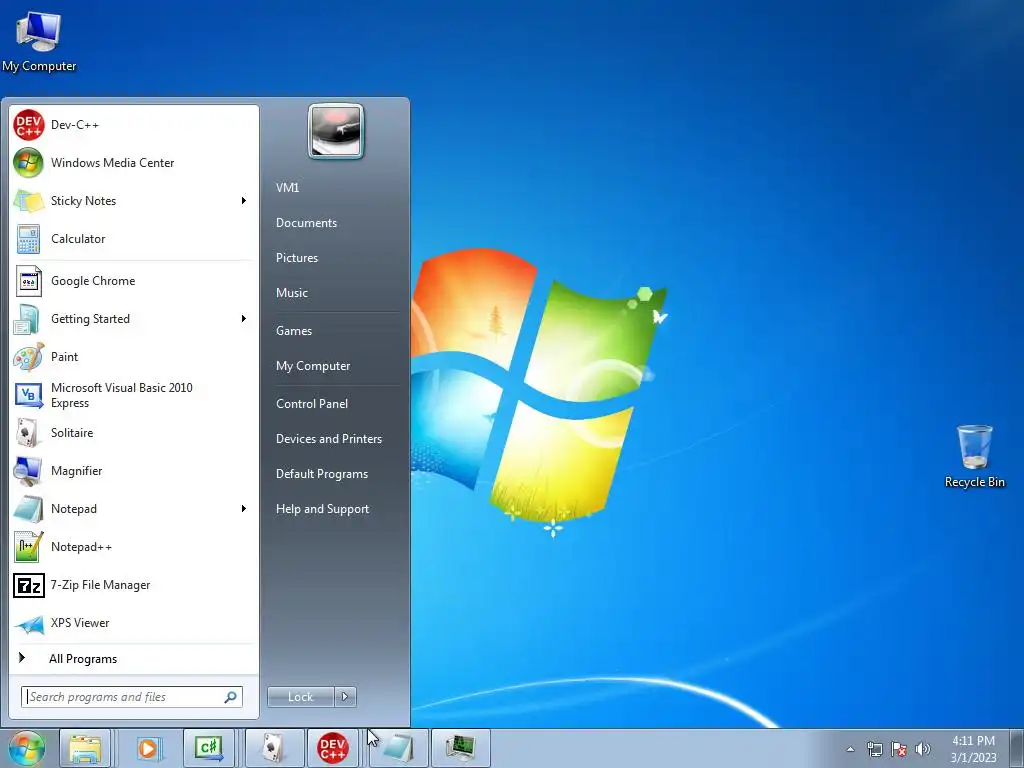This screenshot has height=768, width=1024.
Task: Open Google Chrome in the Start menu
Action: click(134, 281)
